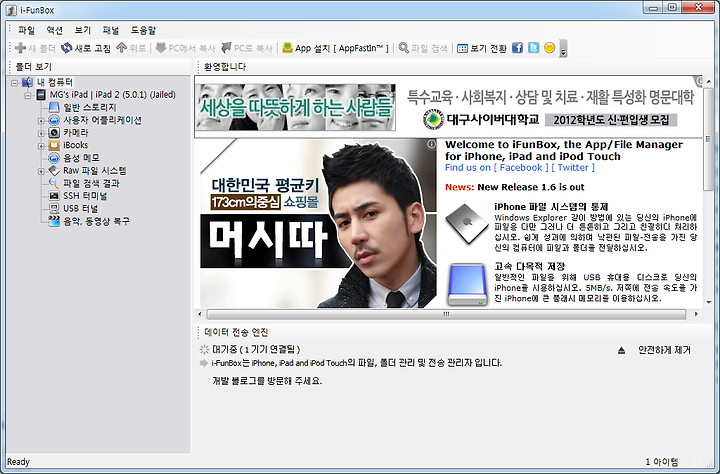The image size is (720, 474).
Task: Click the horizontal scrollbar thumb in welcome pane
Action: click(446, 314)
